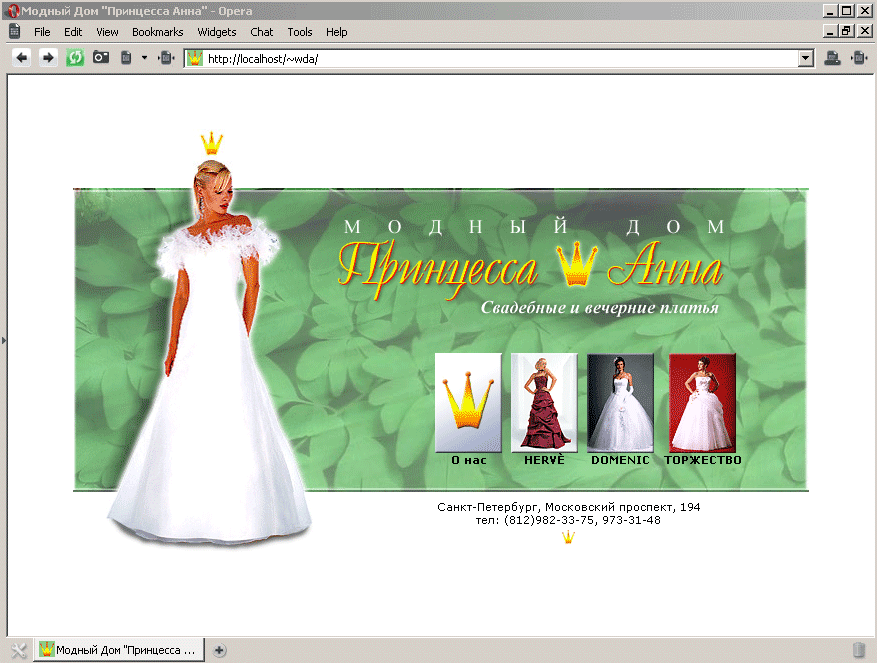
Task: Open the Bookmarks menu
Action: (x=158, y=32)
